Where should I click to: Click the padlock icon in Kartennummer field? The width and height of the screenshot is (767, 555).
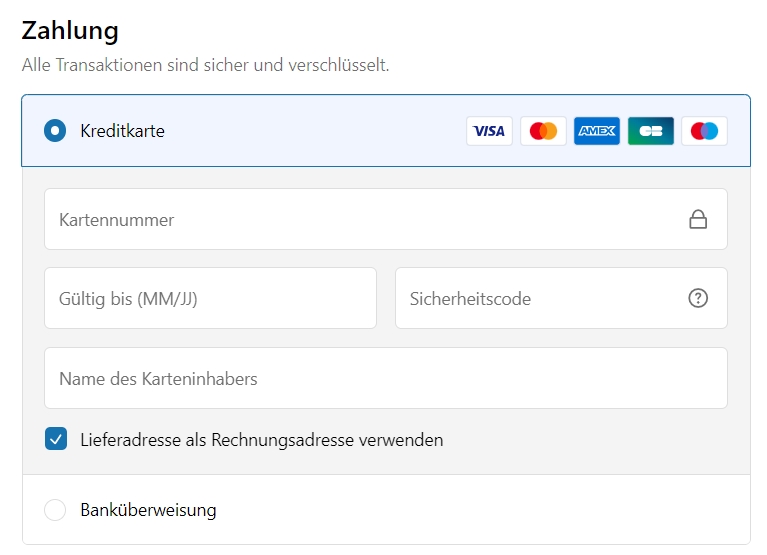click(698, 220)
